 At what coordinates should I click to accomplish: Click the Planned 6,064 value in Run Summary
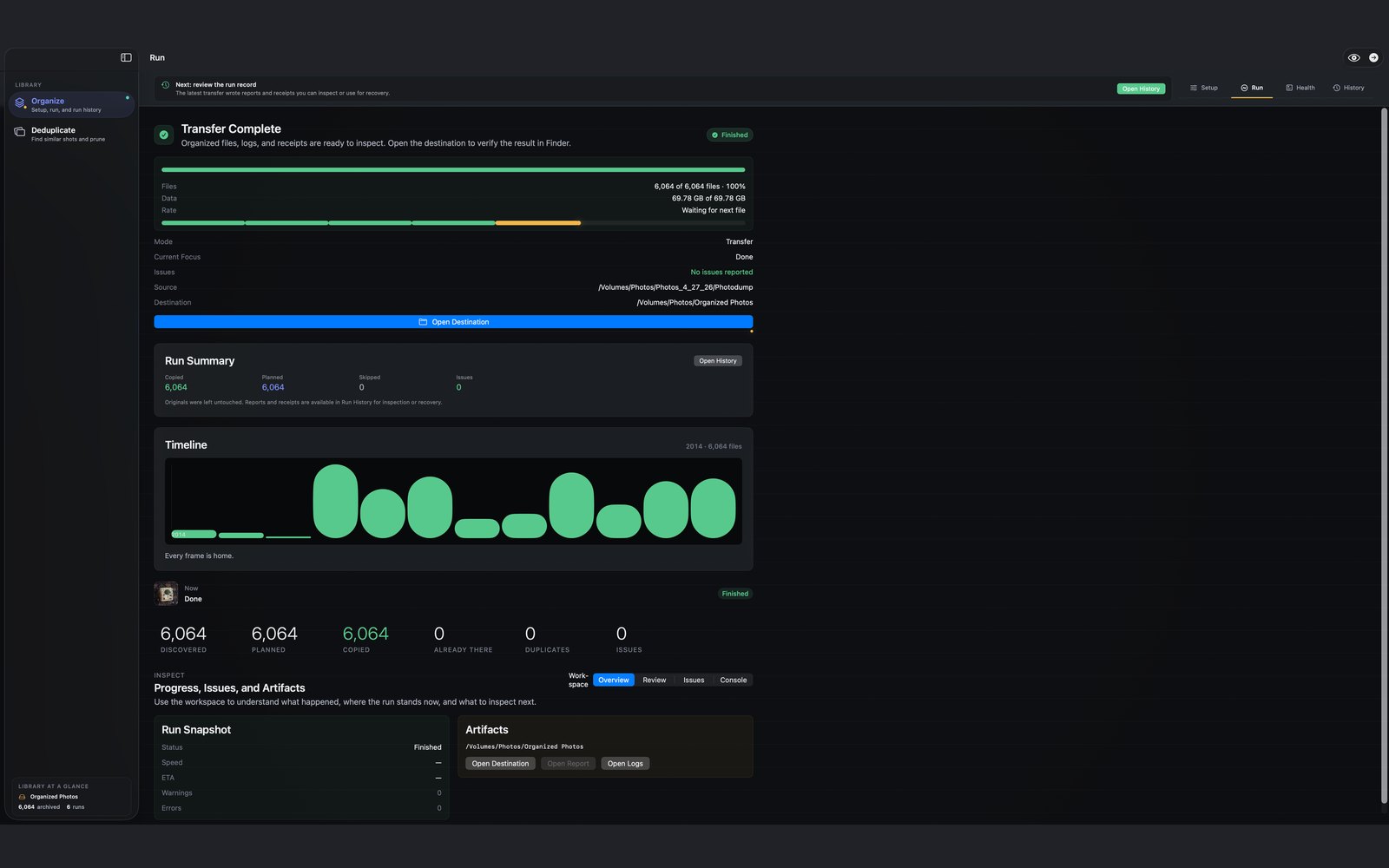273,387
